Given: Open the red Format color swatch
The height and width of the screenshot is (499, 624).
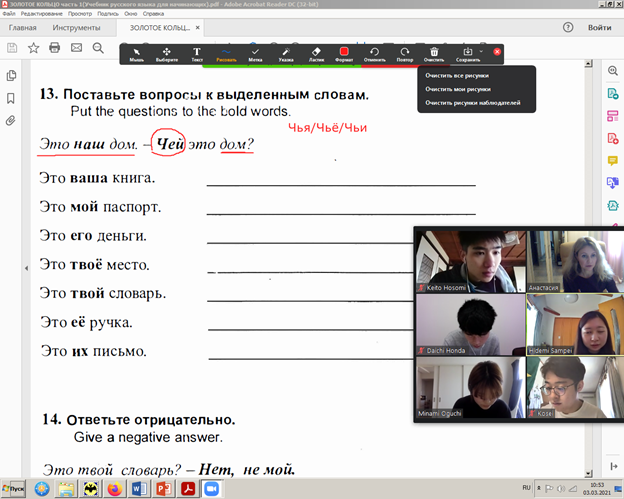Looking at the screenshot, I should (344, 53).
